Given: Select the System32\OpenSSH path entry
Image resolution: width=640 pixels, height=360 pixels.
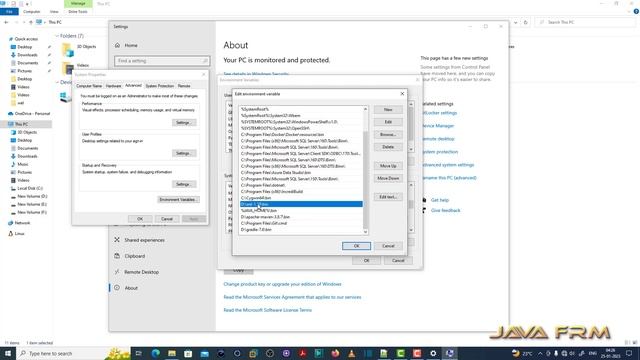Looking at the screenshot, I should [301, 128].
